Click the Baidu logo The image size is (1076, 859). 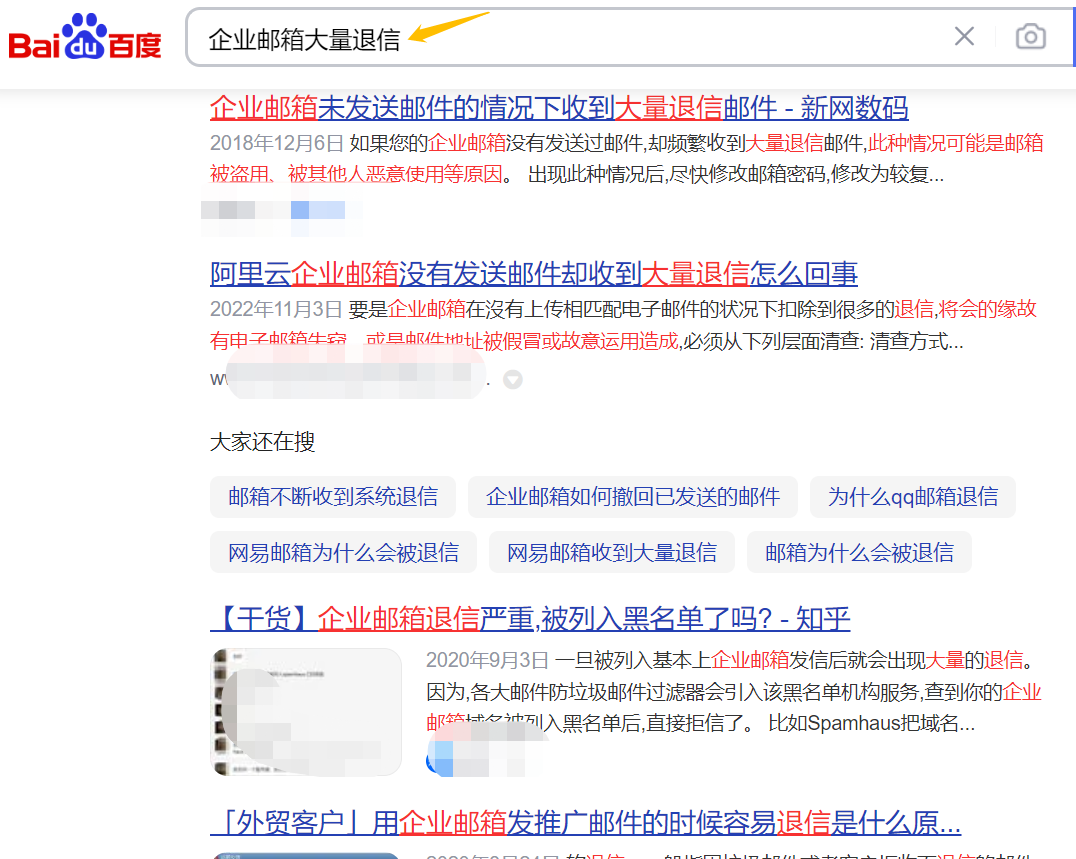coord(84,37)
